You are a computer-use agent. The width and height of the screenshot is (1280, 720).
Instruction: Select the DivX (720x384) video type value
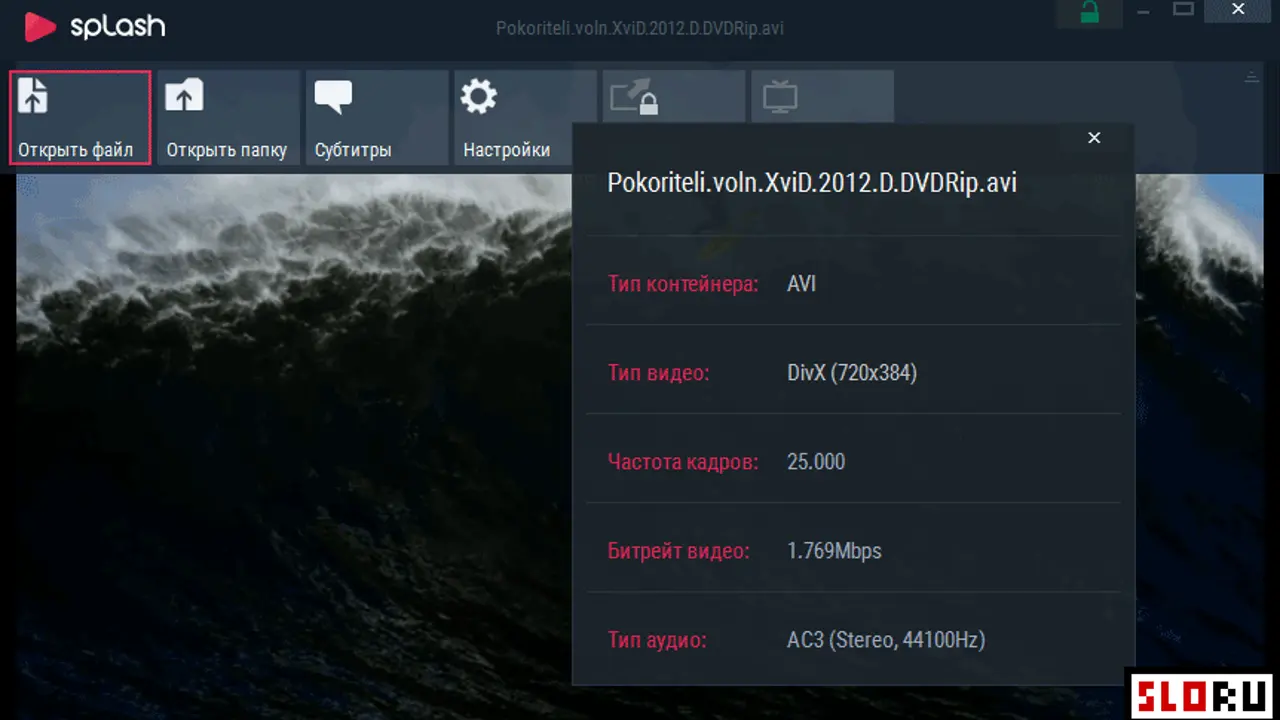852,373
